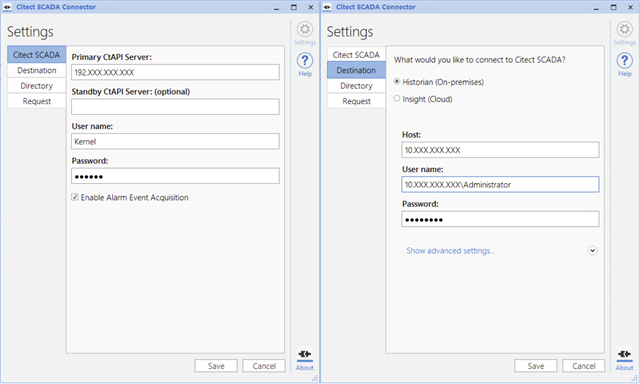640x384 pixels.
Task: Click the Settings gear icon in left window
Action: pos(304,29)
